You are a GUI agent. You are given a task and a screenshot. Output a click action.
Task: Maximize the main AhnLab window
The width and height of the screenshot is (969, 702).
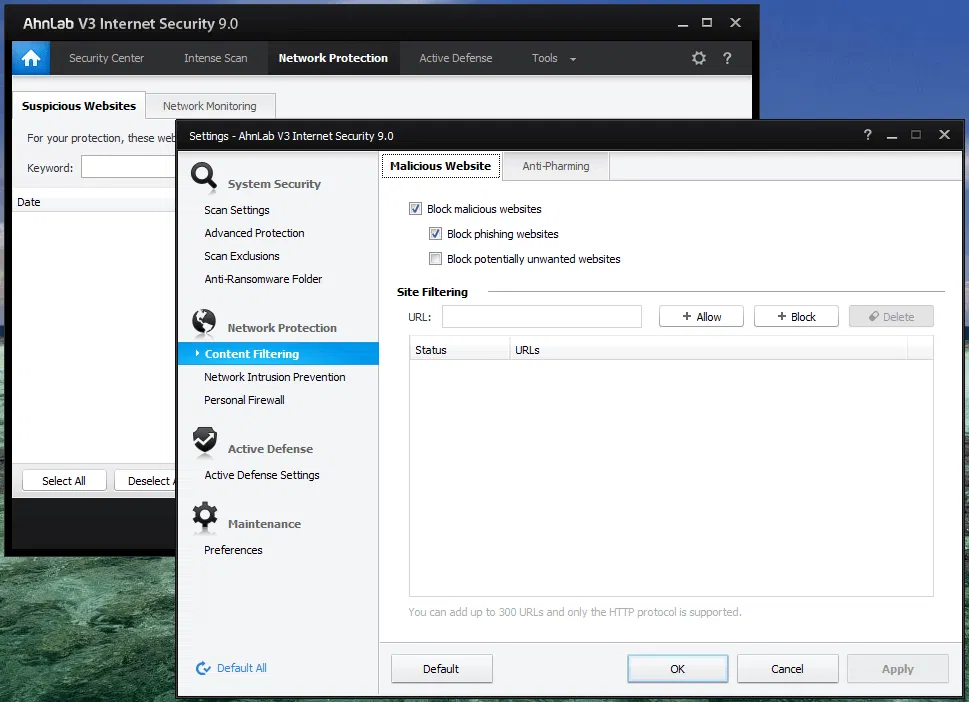click(707, 23)
